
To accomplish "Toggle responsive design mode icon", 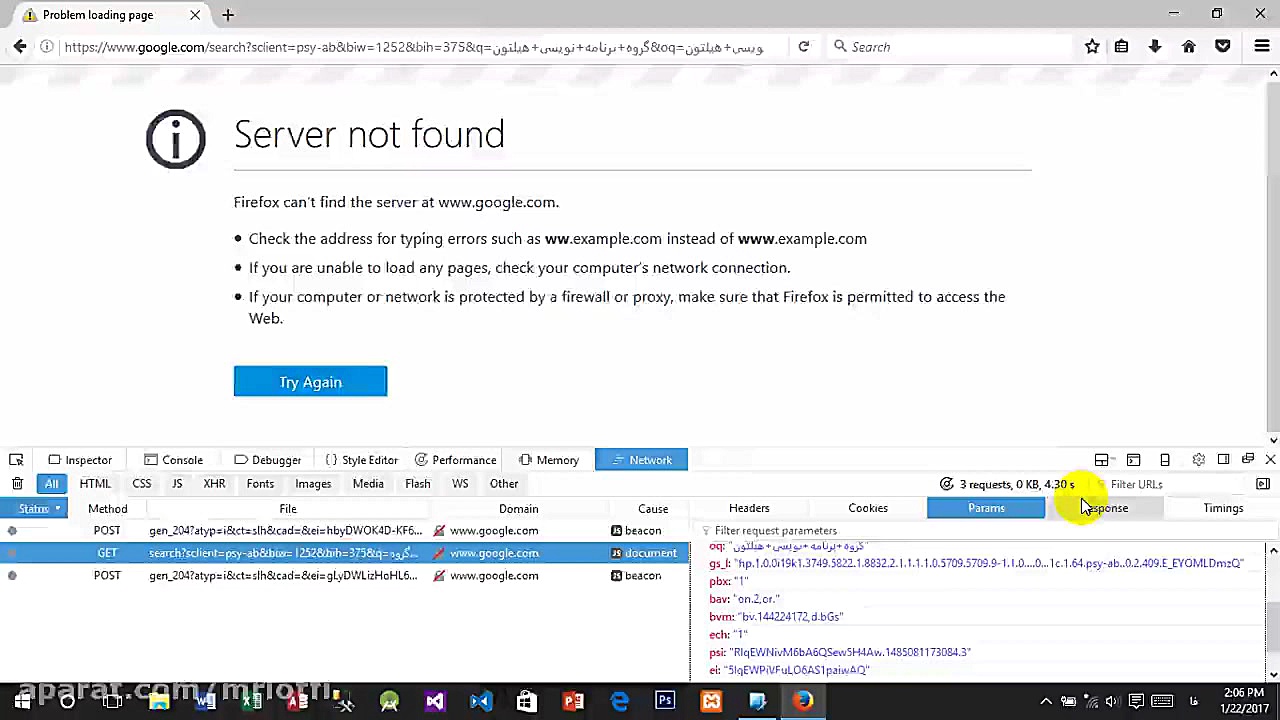I will click(x=1165, y=460).
